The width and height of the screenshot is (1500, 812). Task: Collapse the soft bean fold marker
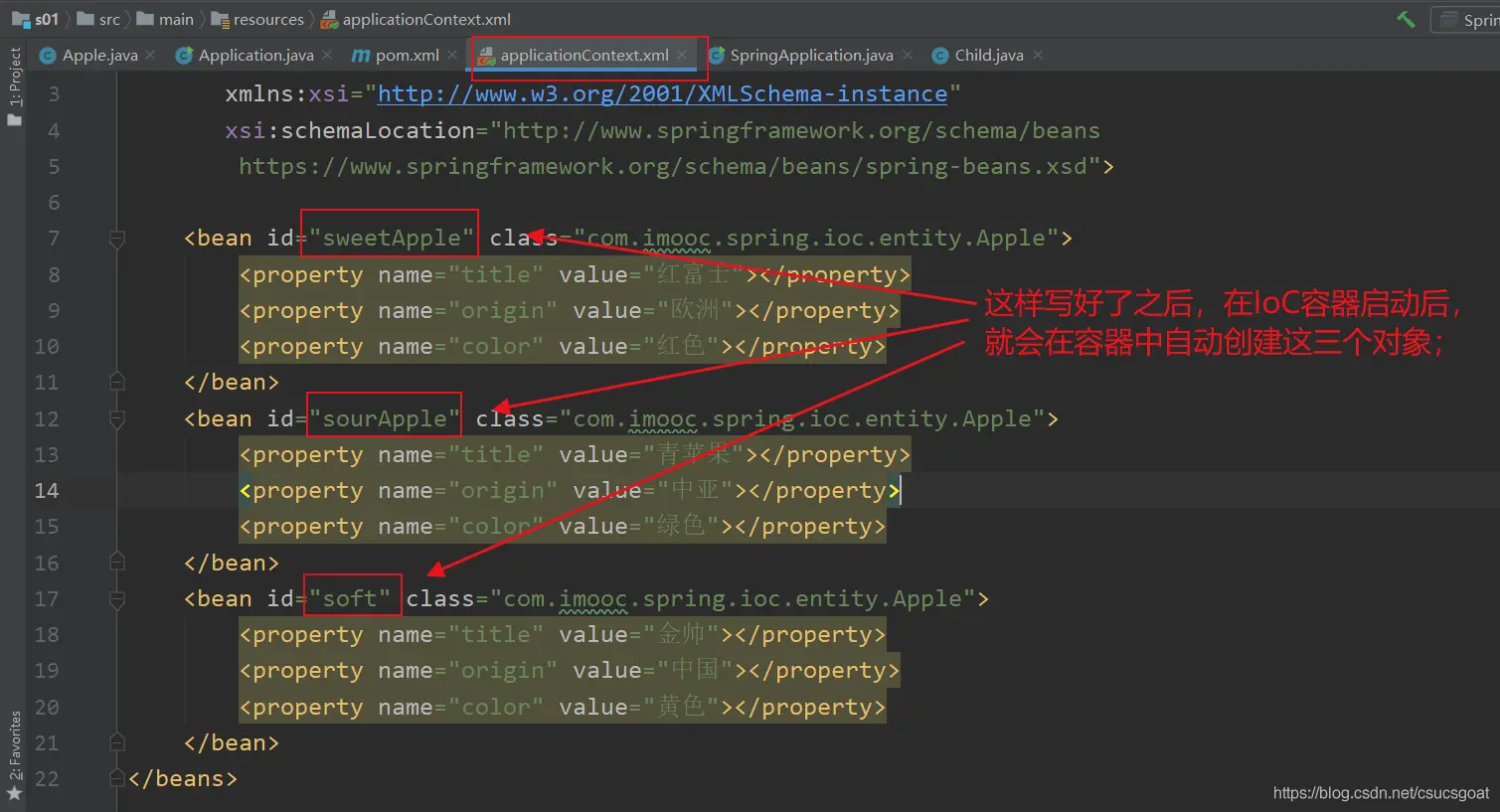(x=116, y=599)
